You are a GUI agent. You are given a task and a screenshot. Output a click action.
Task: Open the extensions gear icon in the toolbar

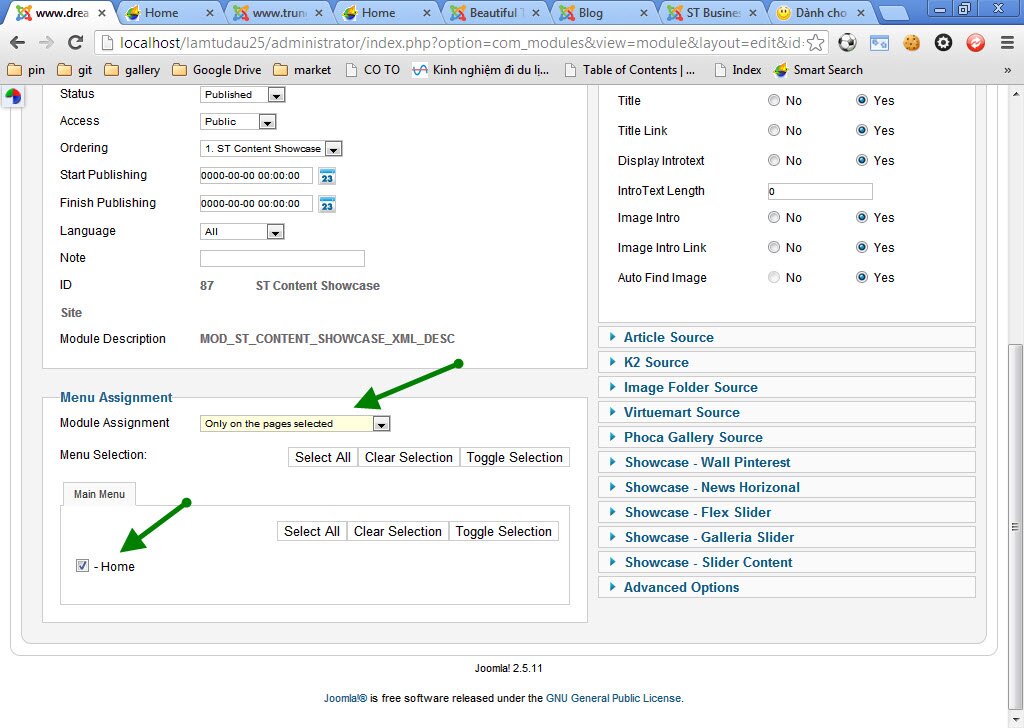[x=941, y=43]
